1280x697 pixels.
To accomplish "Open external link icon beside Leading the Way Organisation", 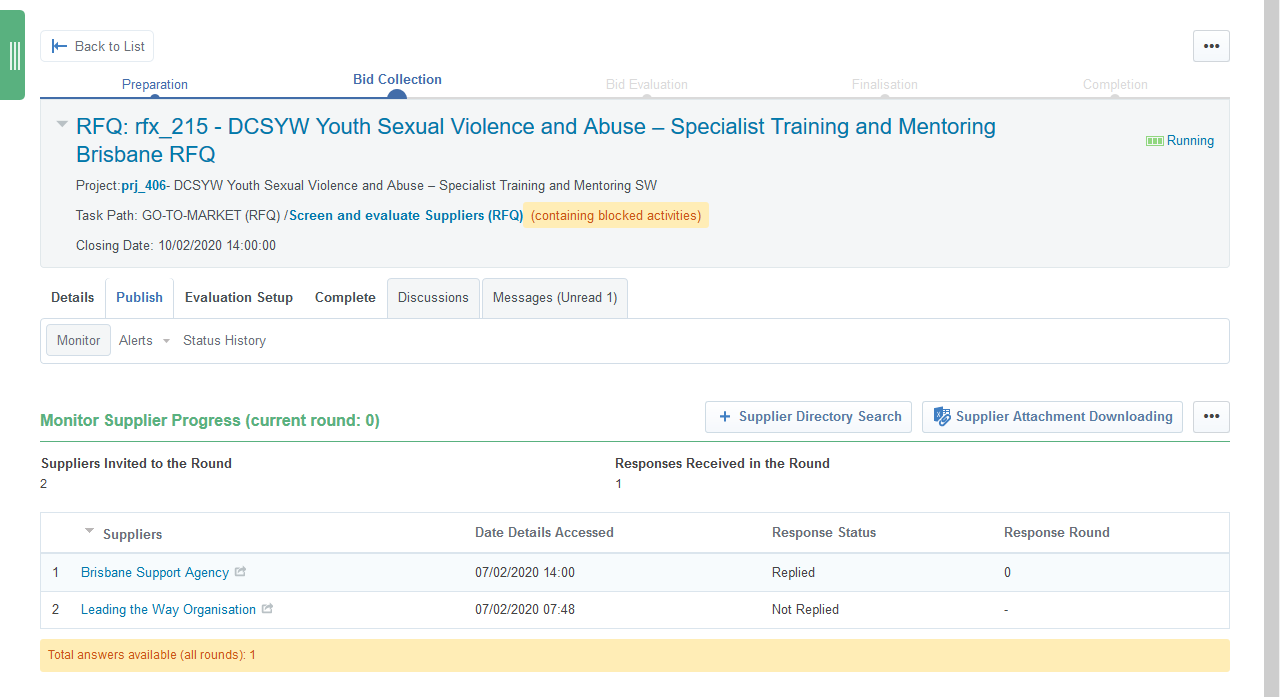I will (267, 609).
